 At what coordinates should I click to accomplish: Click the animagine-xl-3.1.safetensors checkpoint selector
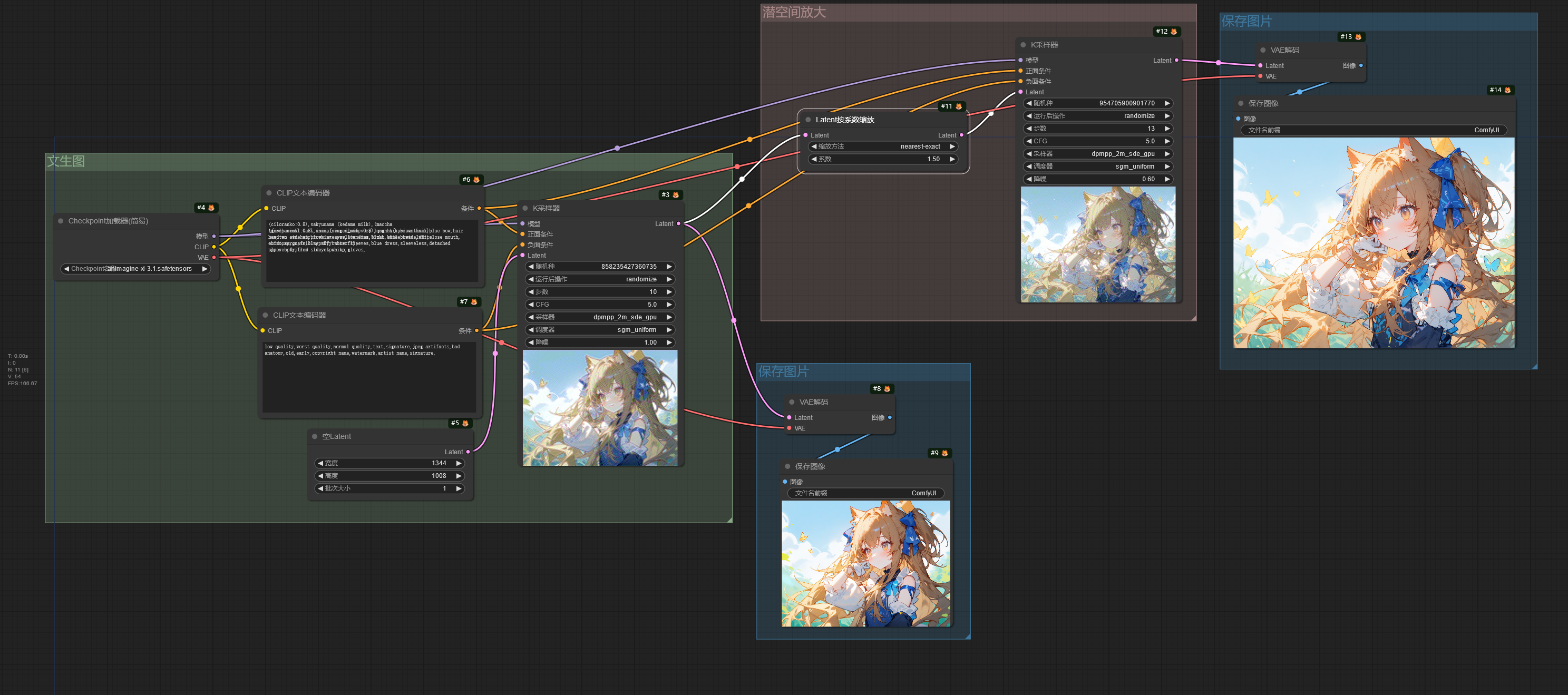[x=135, y=268]
